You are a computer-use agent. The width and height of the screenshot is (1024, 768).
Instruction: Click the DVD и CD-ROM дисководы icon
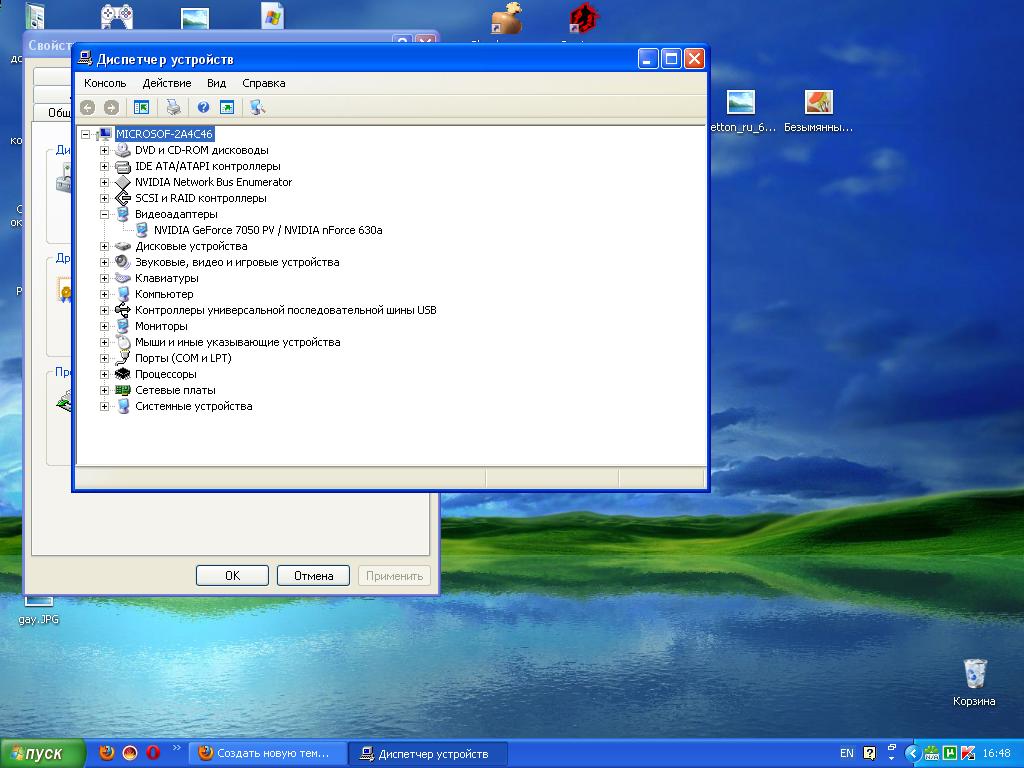123,150
